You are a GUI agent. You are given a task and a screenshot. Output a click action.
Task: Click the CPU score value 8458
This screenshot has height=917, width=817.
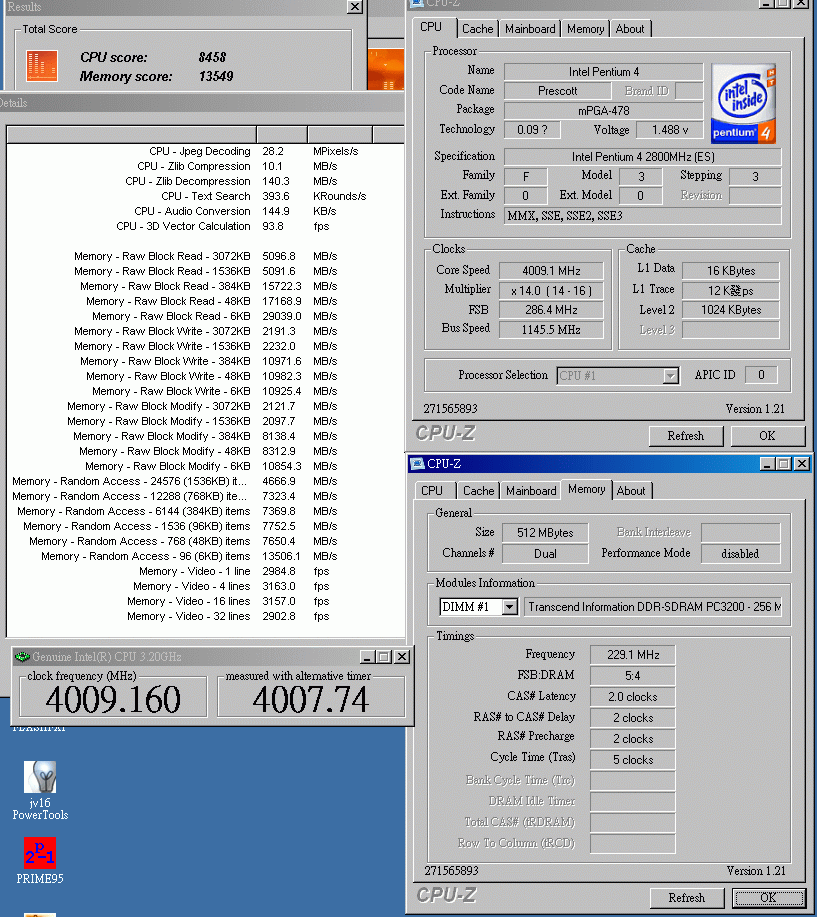coord(212,57)
